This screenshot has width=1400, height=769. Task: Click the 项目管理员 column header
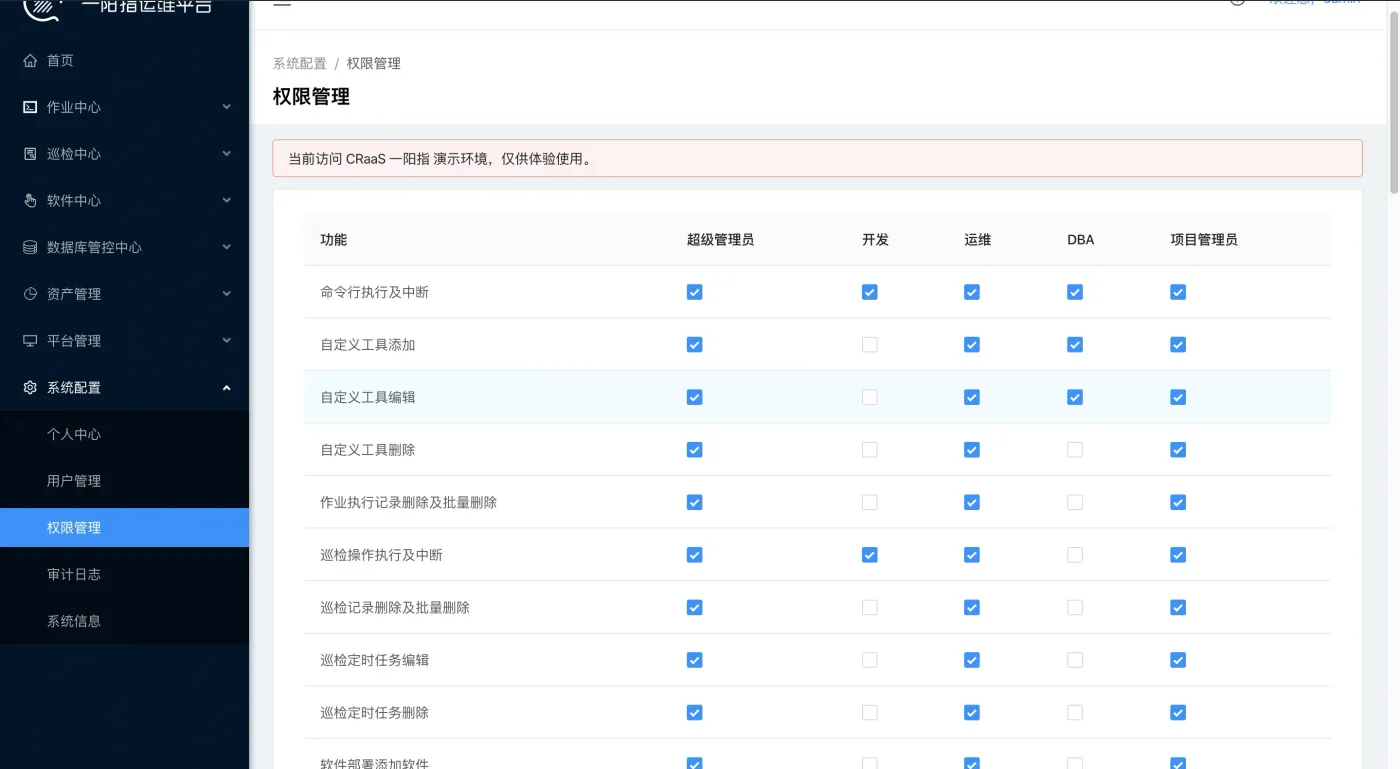point(1204,240)
